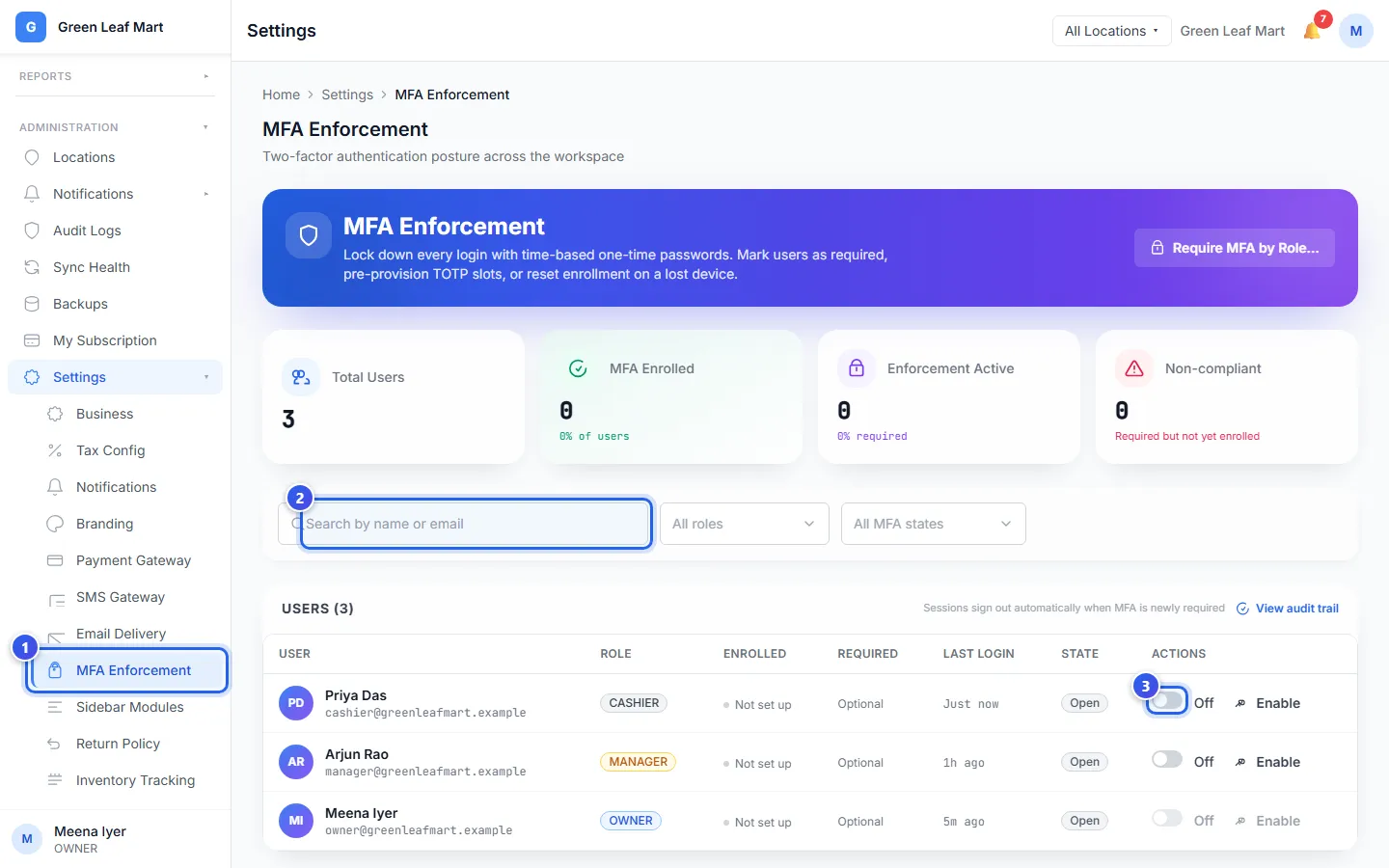The height and width of the screenshot is (868, 1389).
Task: Click the Inventory Tracking icon
Action: tap(55, 780)
